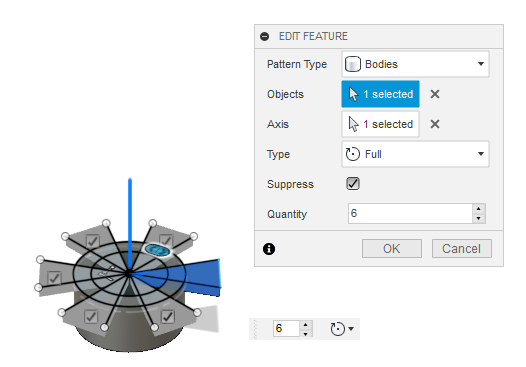Decrease Quantity using the down arrow

(479, 218)
